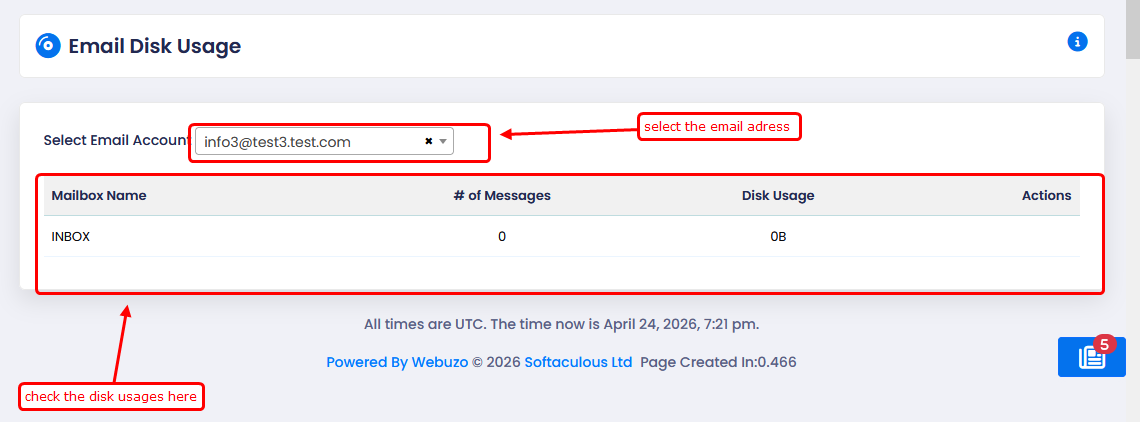The image size is (1140, 422).
Task: Click the INBOX message count of 0
Action: pyautogui.click(x=502, y=237)
